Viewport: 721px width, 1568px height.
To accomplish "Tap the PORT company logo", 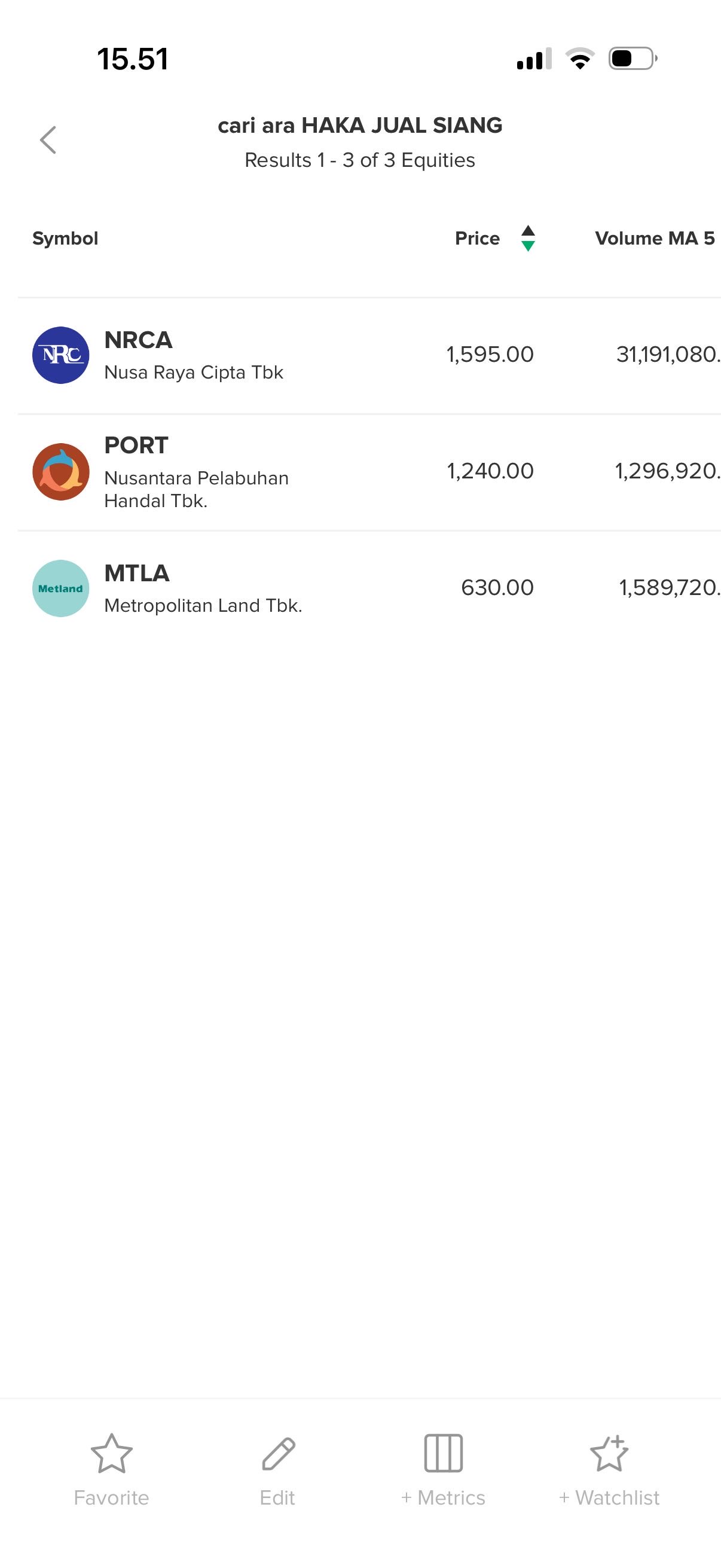I will tap(61, 472).
